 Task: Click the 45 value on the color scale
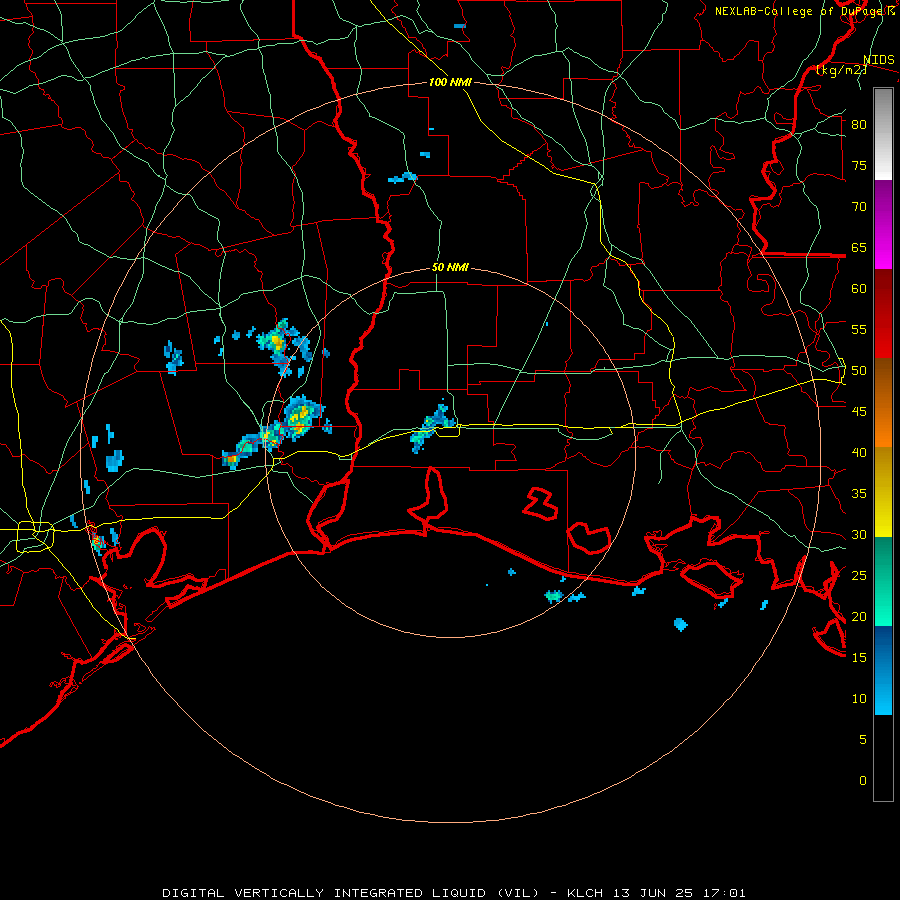[859, 412]
